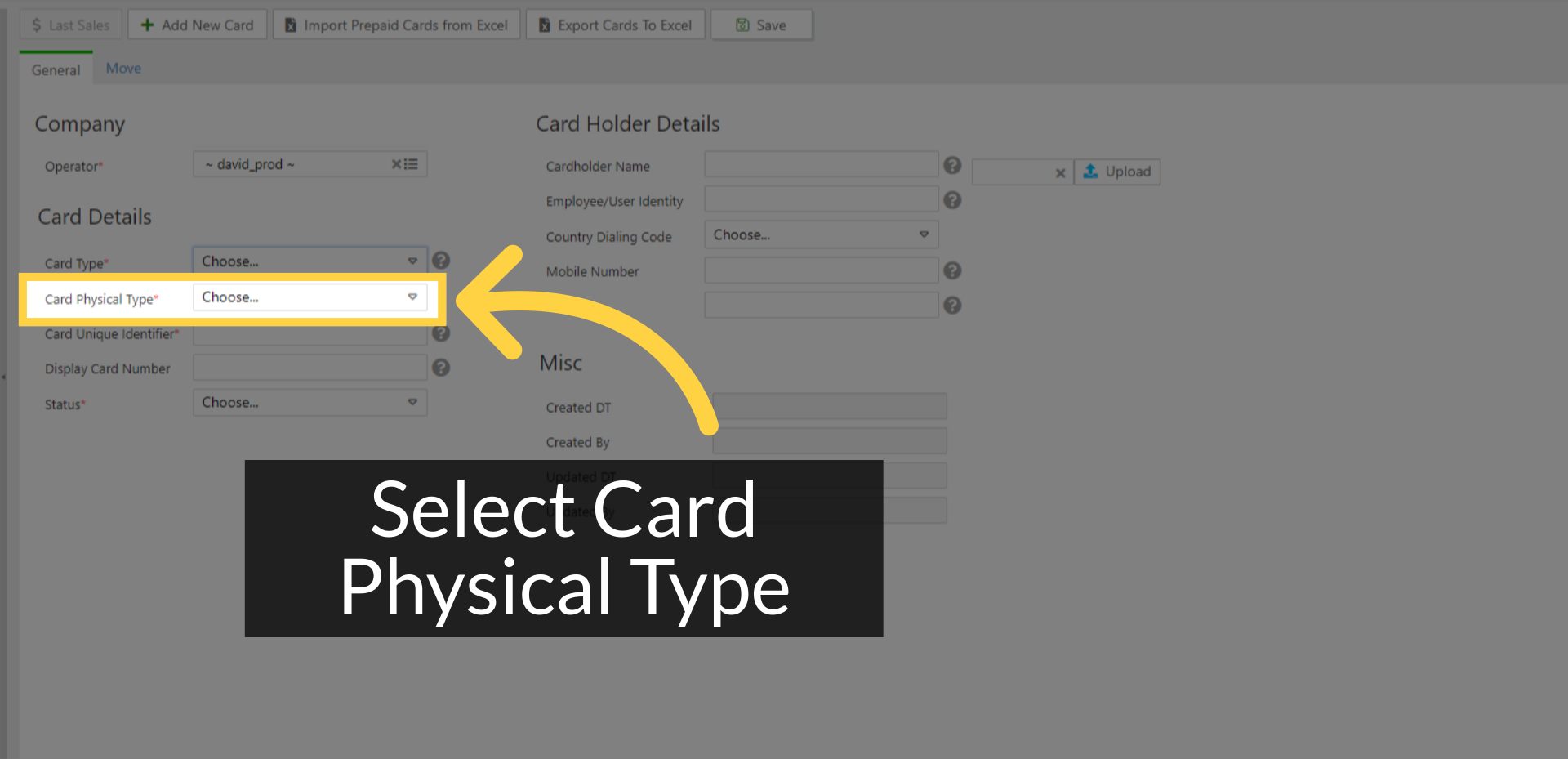Focus the Cardholder Name input field
This screenshot has height=759, width=1568.
[822, 164]
